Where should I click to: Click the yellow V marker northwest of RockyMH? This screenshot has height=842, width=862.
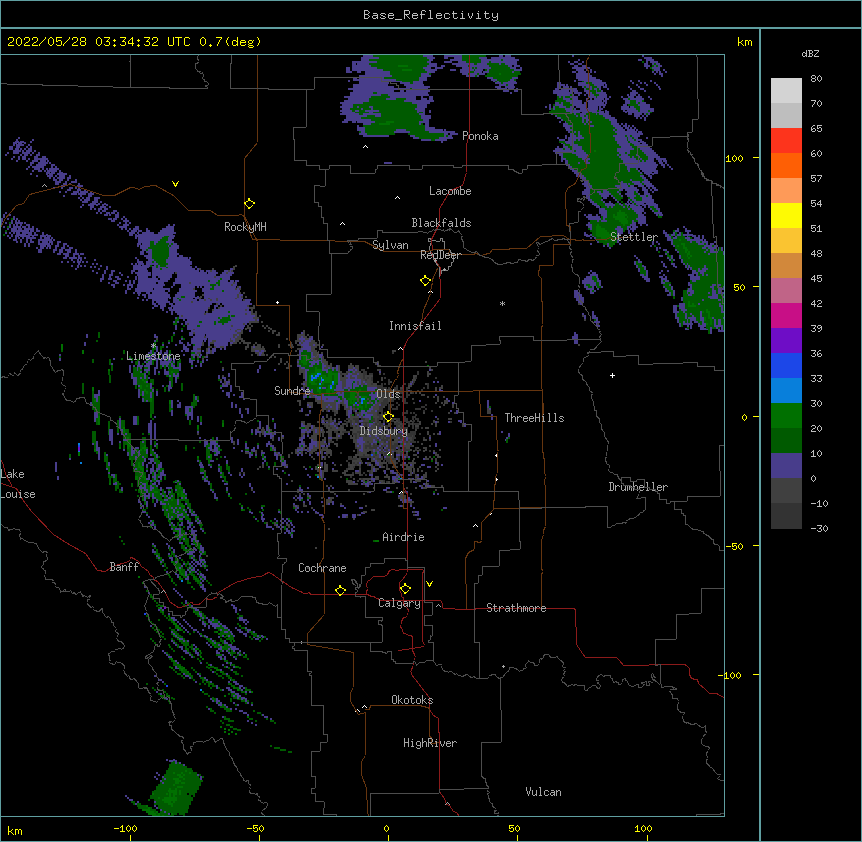175,184
